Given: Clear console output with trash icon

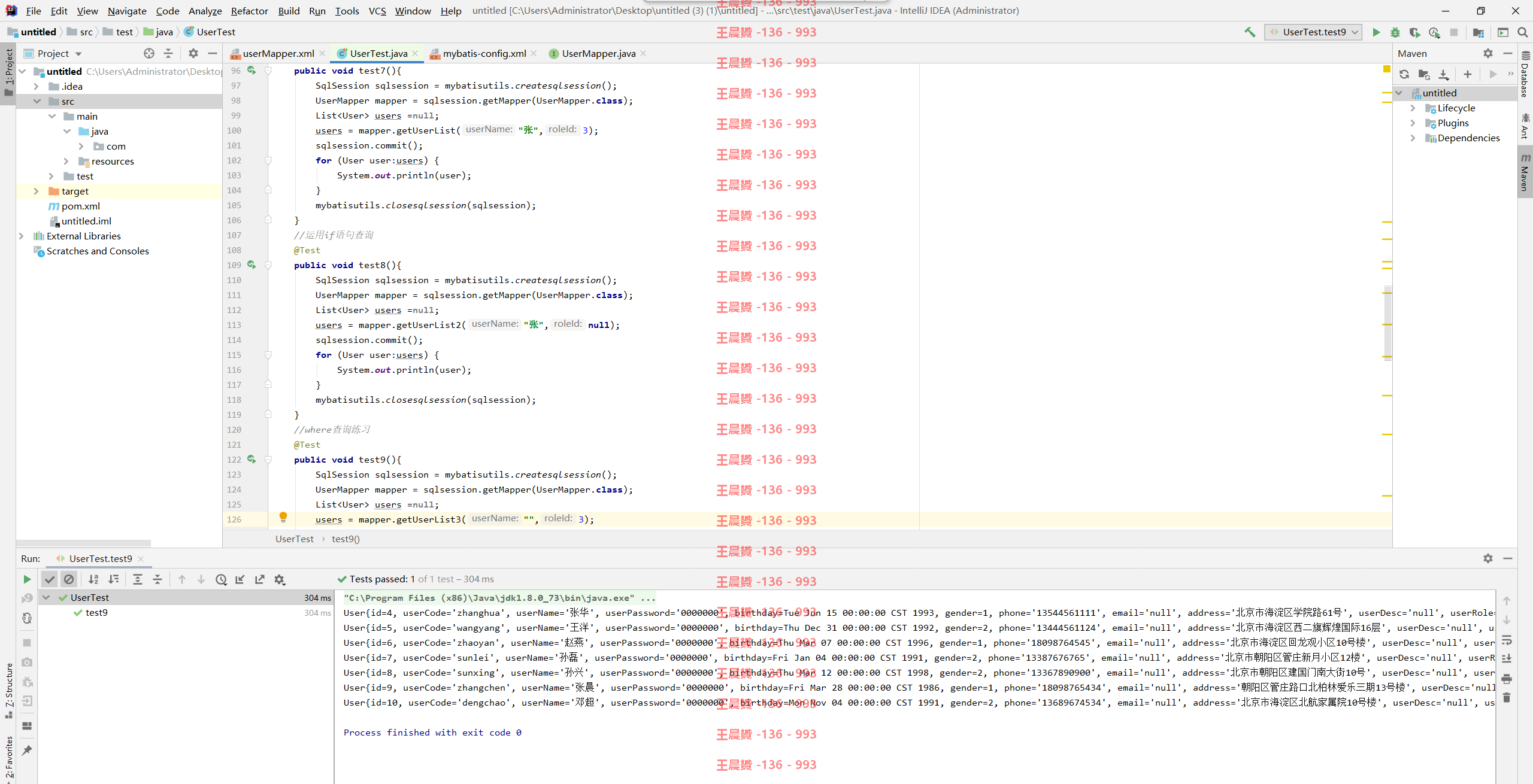Looking at the screenshot, I should coord(1507,698).
